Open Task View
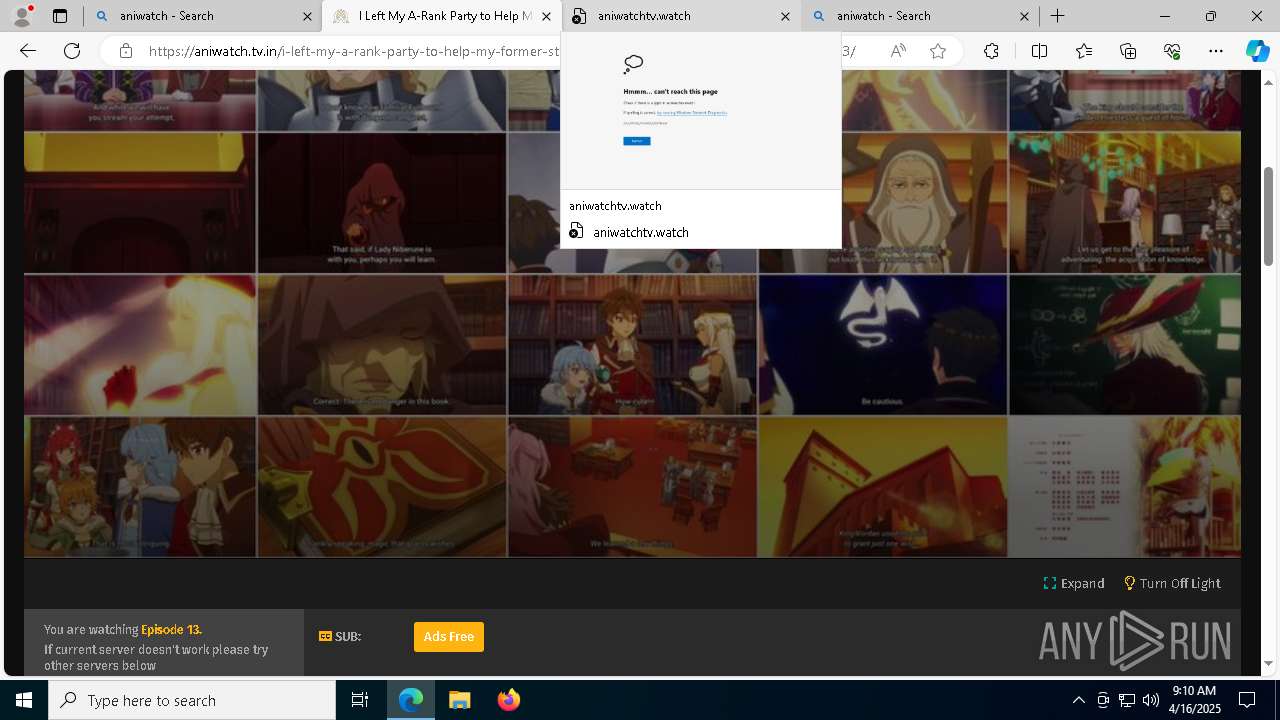The height and width of the screenshot is (720, 1280). tap(360, 700)
